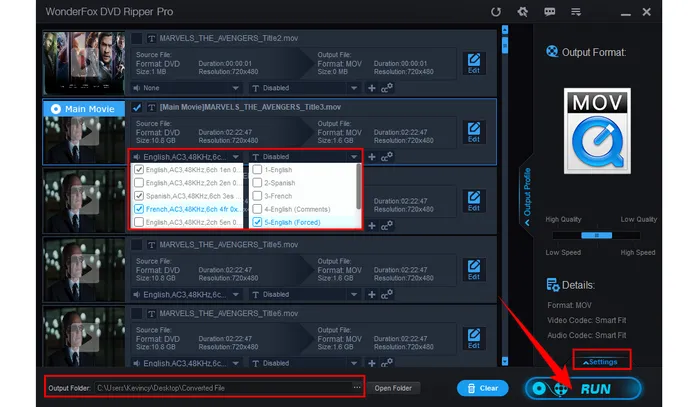Play the Title5.mov preview thumbnail
Image resolution: width=700 pixels, height=407 pixels.
click(84, 269)
